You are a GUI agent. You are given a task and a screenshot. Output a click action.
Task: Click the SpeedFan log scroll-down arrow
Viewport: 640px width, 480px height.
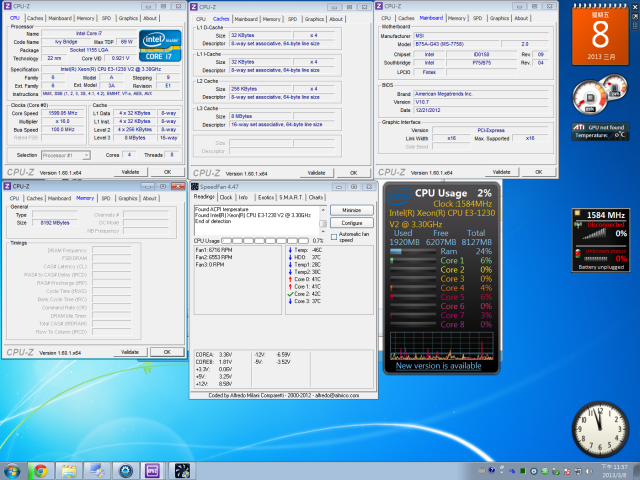click(323, 231)
